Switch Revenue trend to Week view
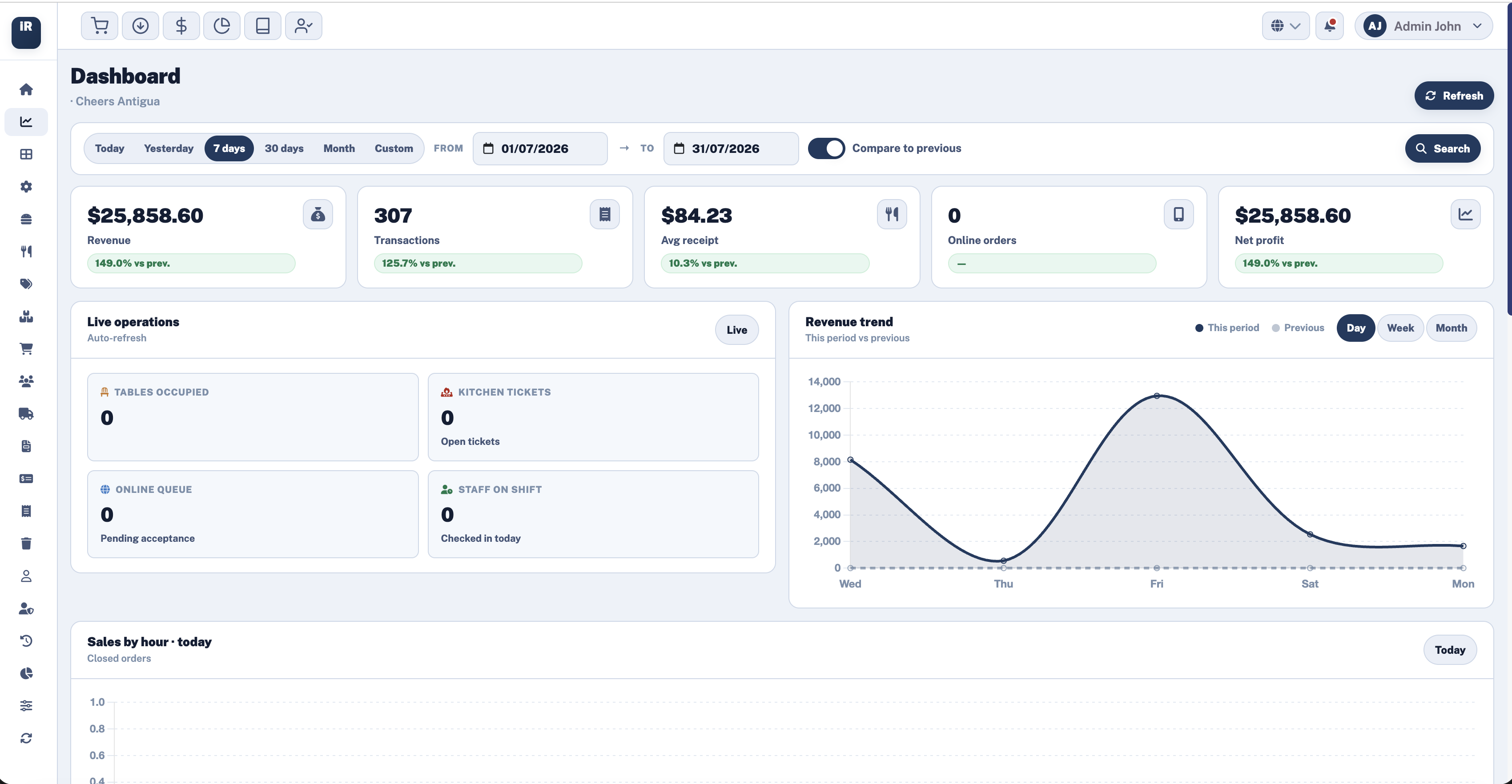Screen dimensions: 1512x784 tap(1400, 328)
